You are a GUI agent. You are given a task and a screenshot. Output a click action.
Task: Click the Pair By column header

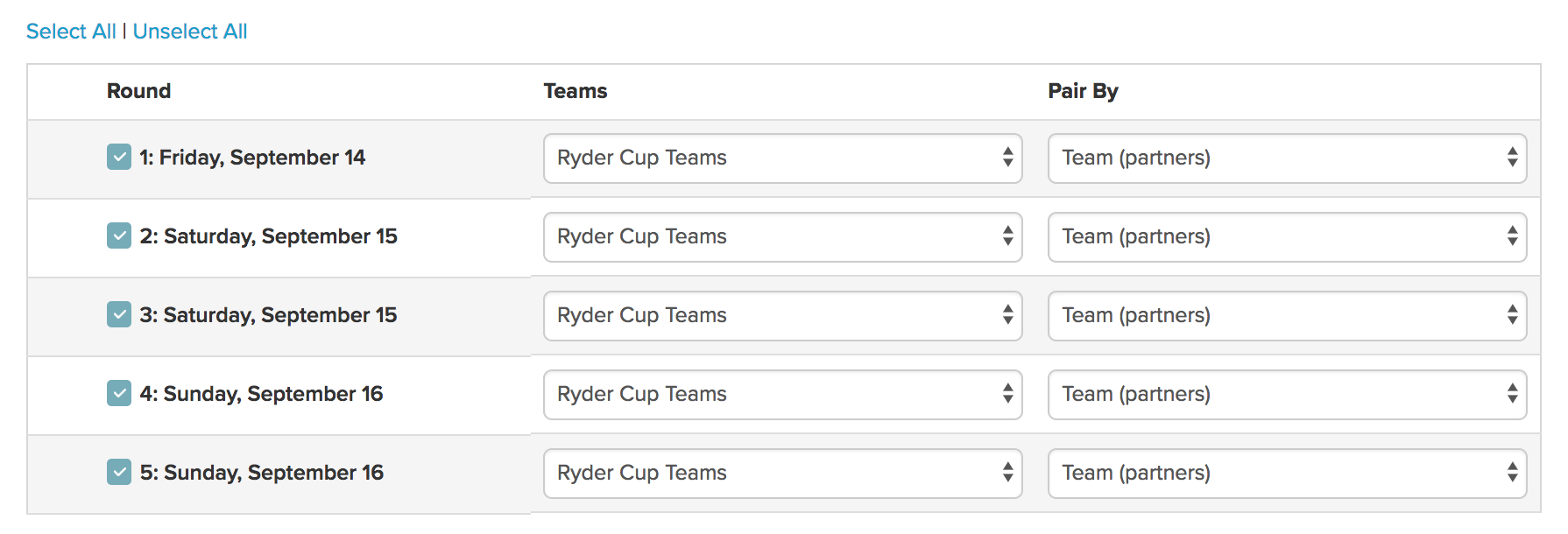[1083, 91]
